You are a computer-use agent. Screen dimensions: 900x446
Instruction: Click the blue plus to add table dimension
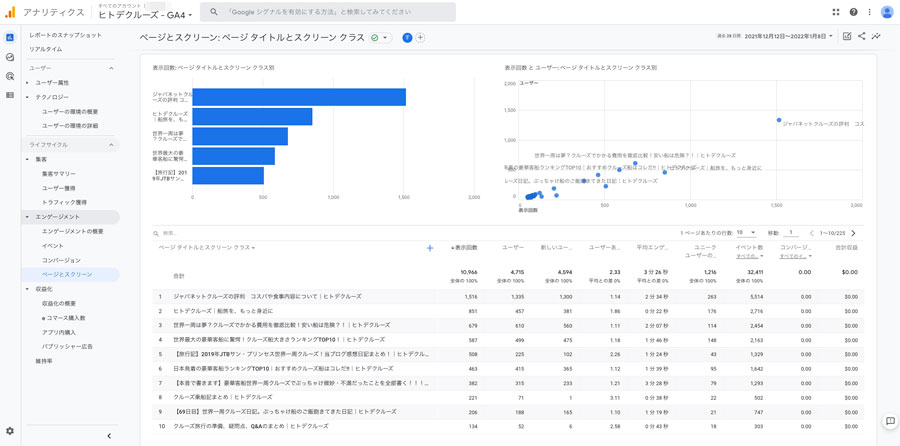point(430,248)
